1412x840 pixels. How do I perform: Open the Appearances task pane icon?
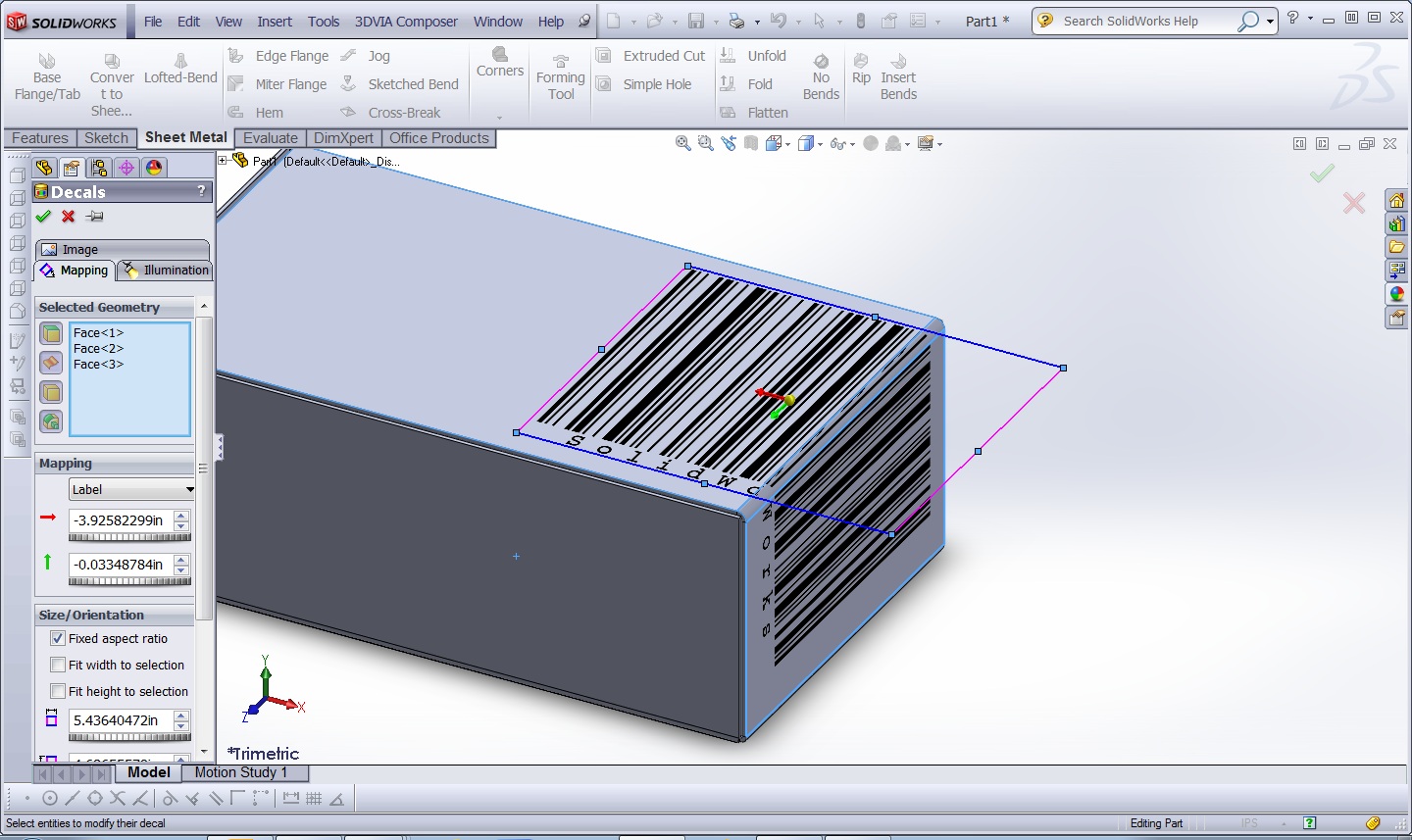(x=1397, y=294)
